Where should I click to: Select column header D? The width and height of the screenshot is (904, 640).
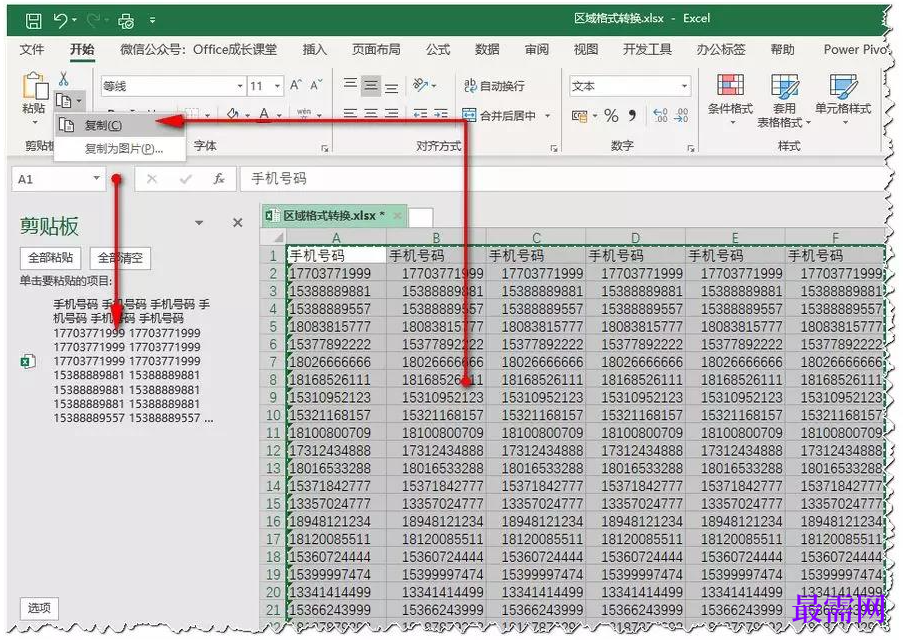[x=635, y=238]
